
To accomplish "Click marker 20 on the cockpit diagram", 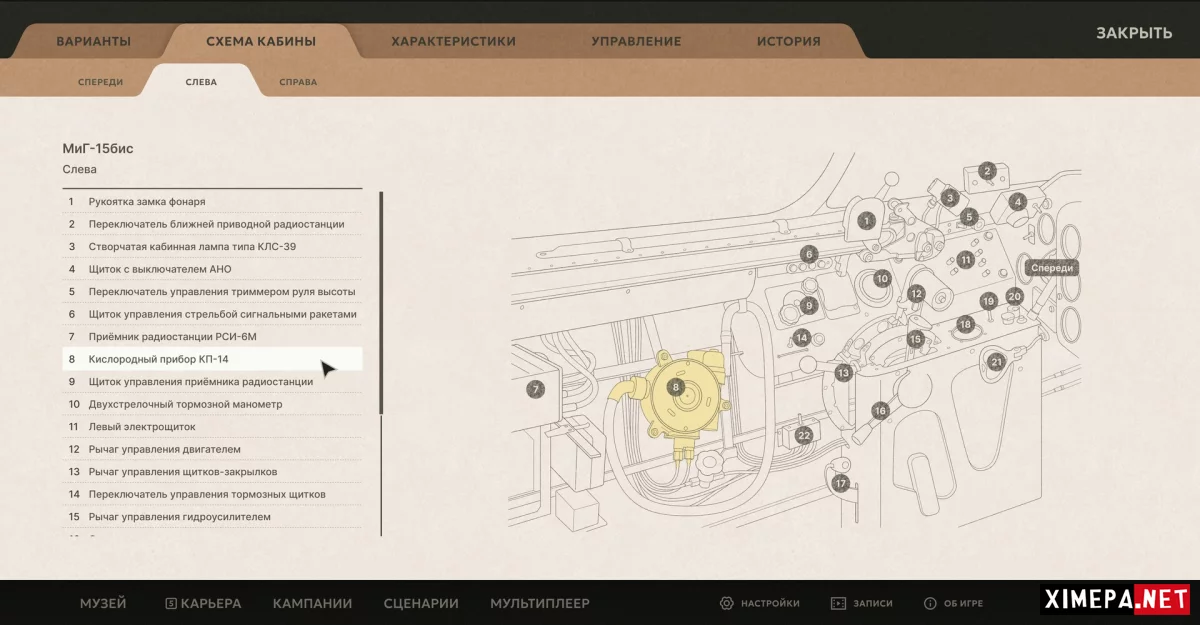I will click(x=1015, y=296).
